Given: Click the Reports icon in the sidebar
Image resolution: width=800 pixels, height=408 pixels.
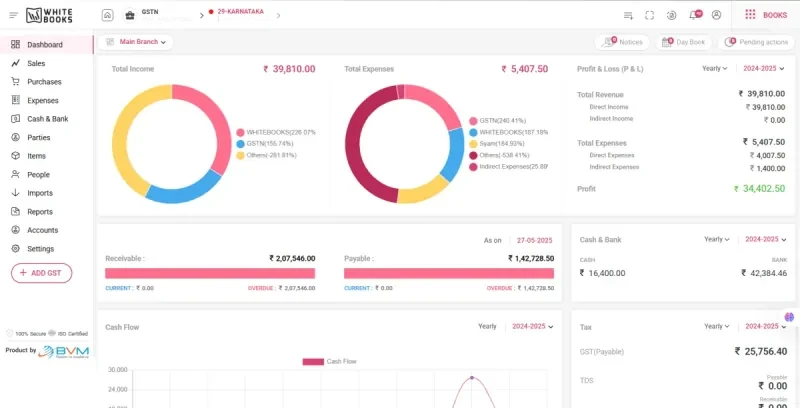Looking at the screenshot, I should point(15,211).
